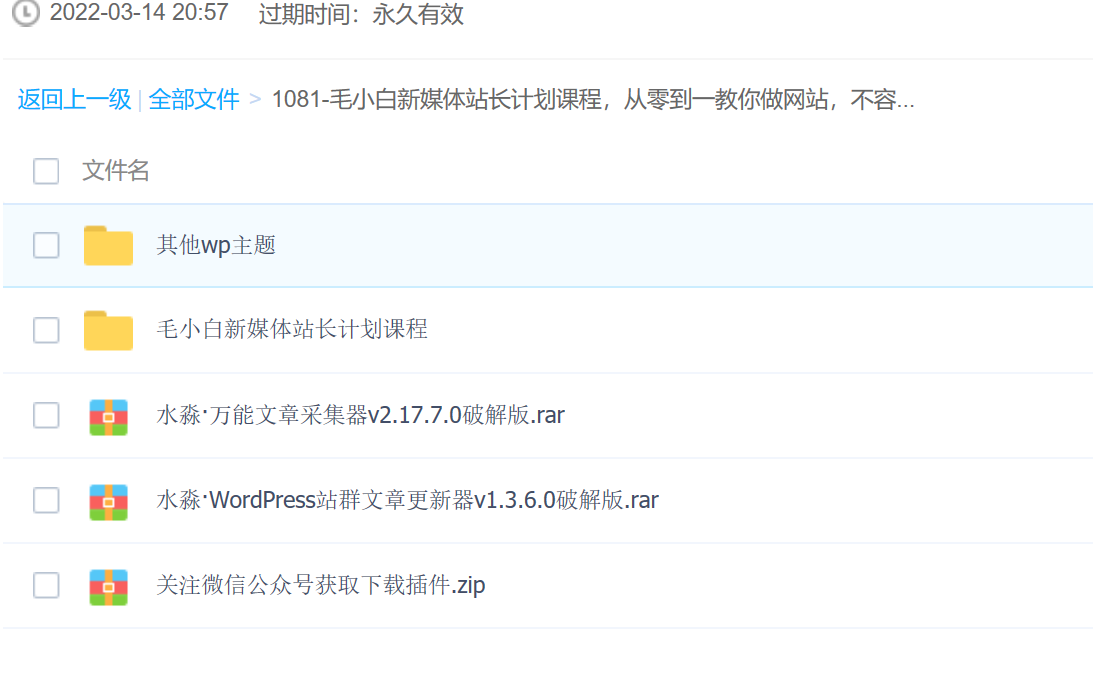
Task: Select file name 水淼·万能文章采集器v2.17.7.0破解版.rar
Action: [x=360, y=415]
